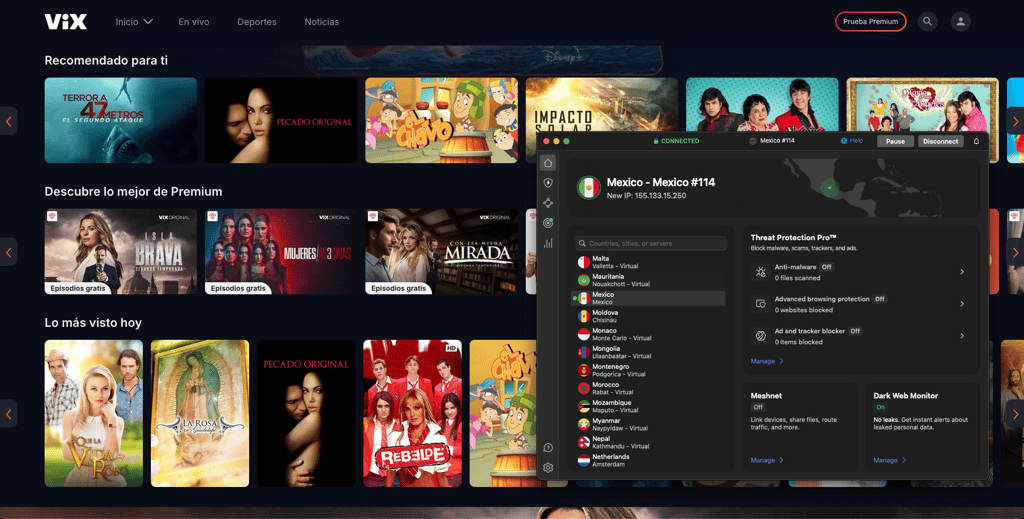Select Monaco Monte Carlo server
Viewport: 1024px width, 519px height.
650,334
